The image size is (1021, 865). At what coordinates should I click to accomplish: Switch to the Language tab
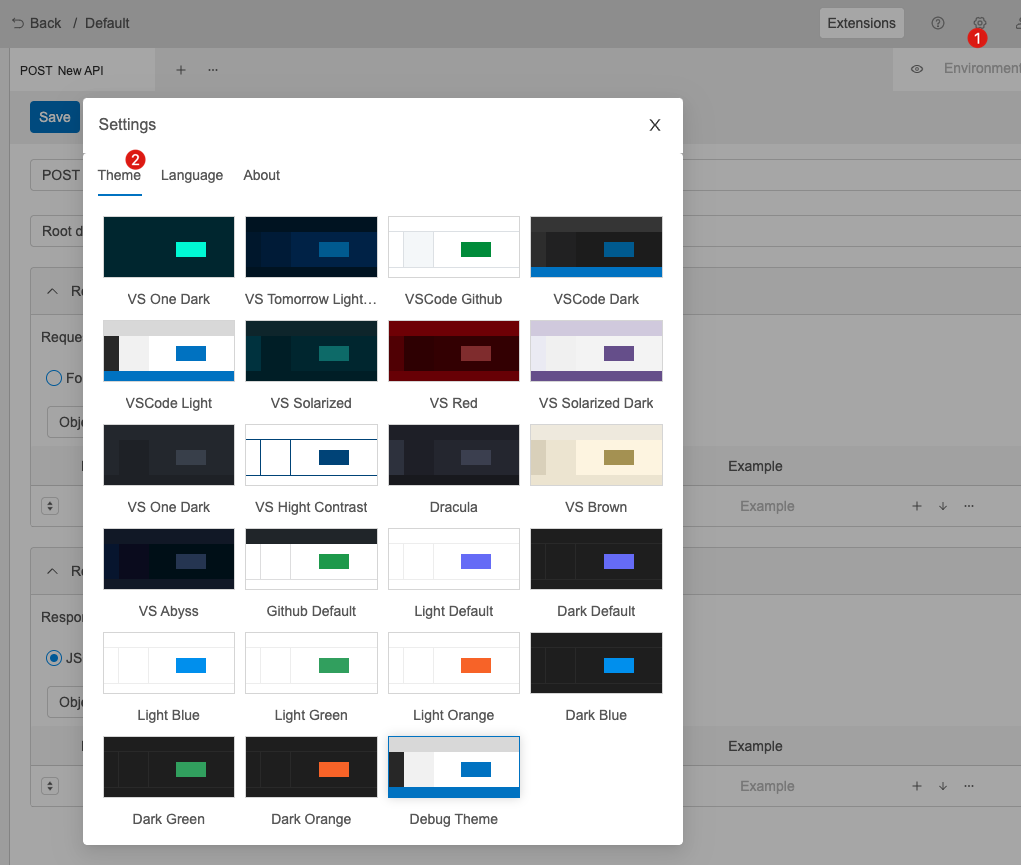[191, 175]
